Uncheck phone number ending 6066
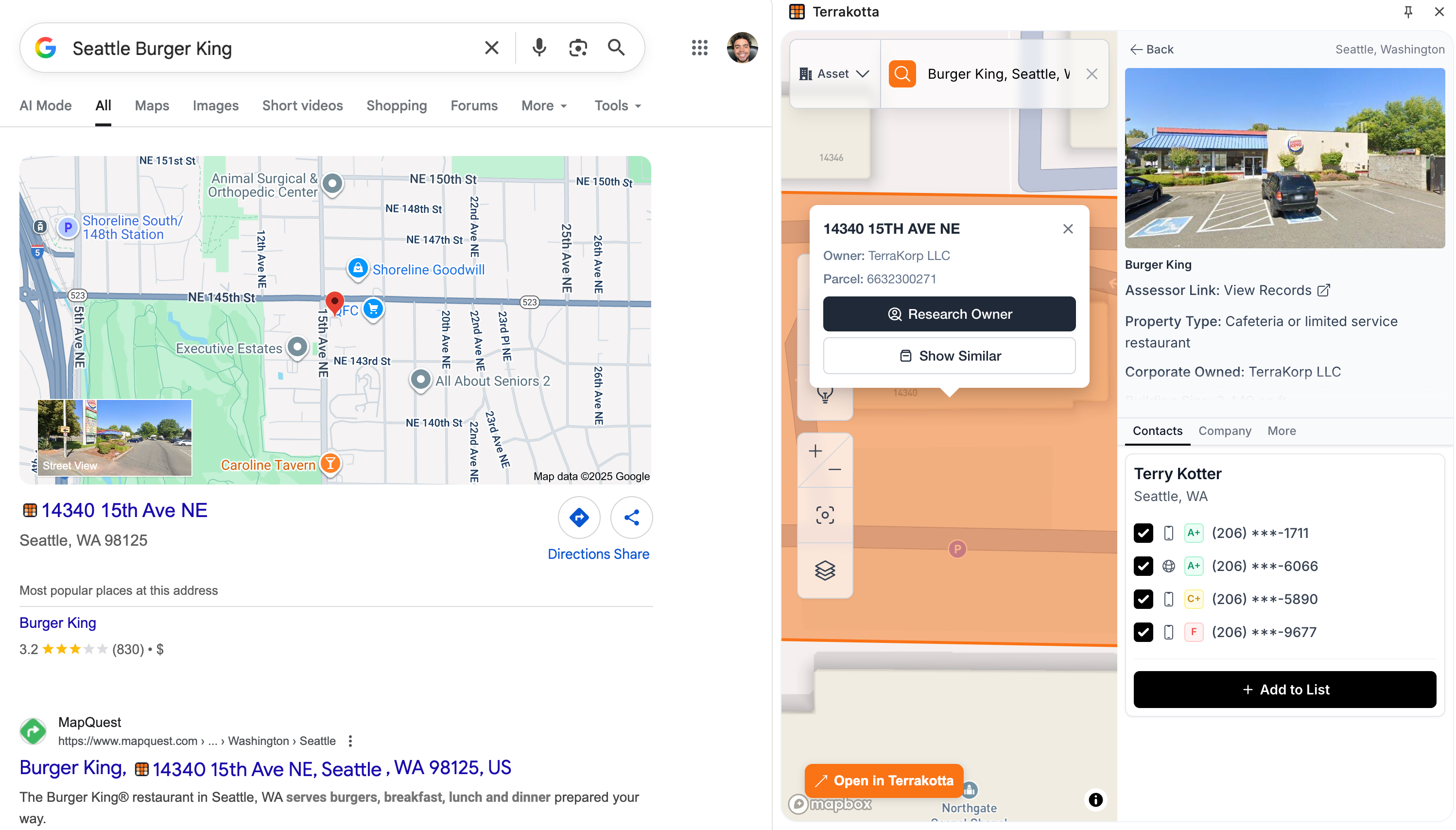 1143,566
